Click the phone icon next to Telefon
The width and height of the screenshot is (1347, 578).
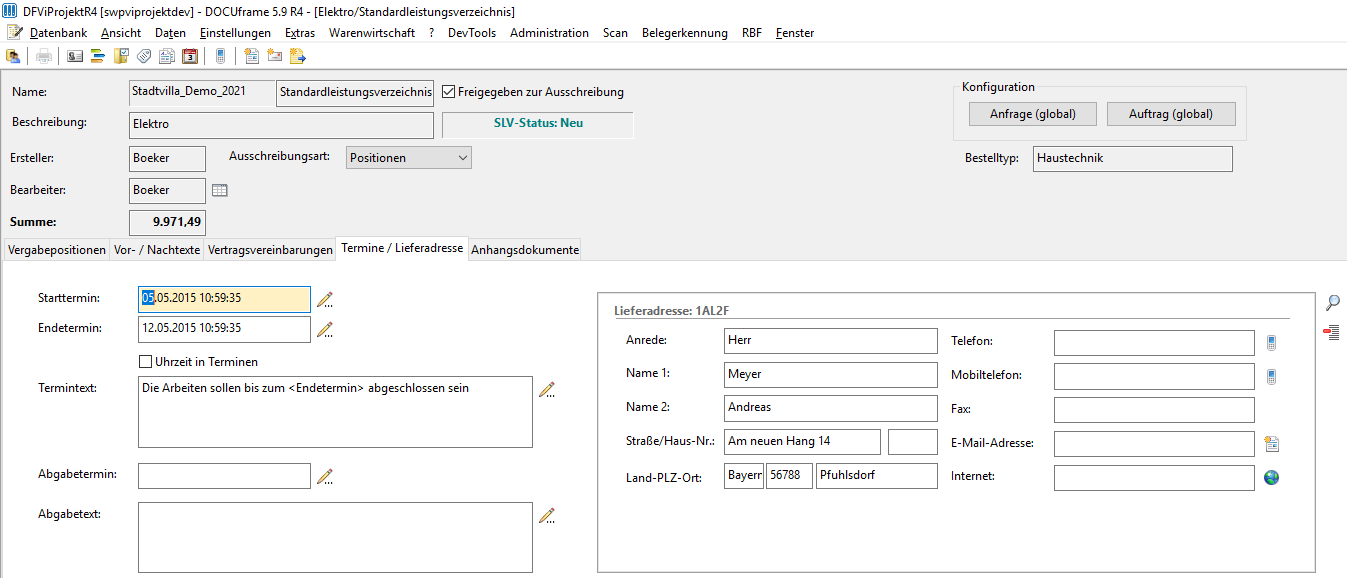(1271, 343)
